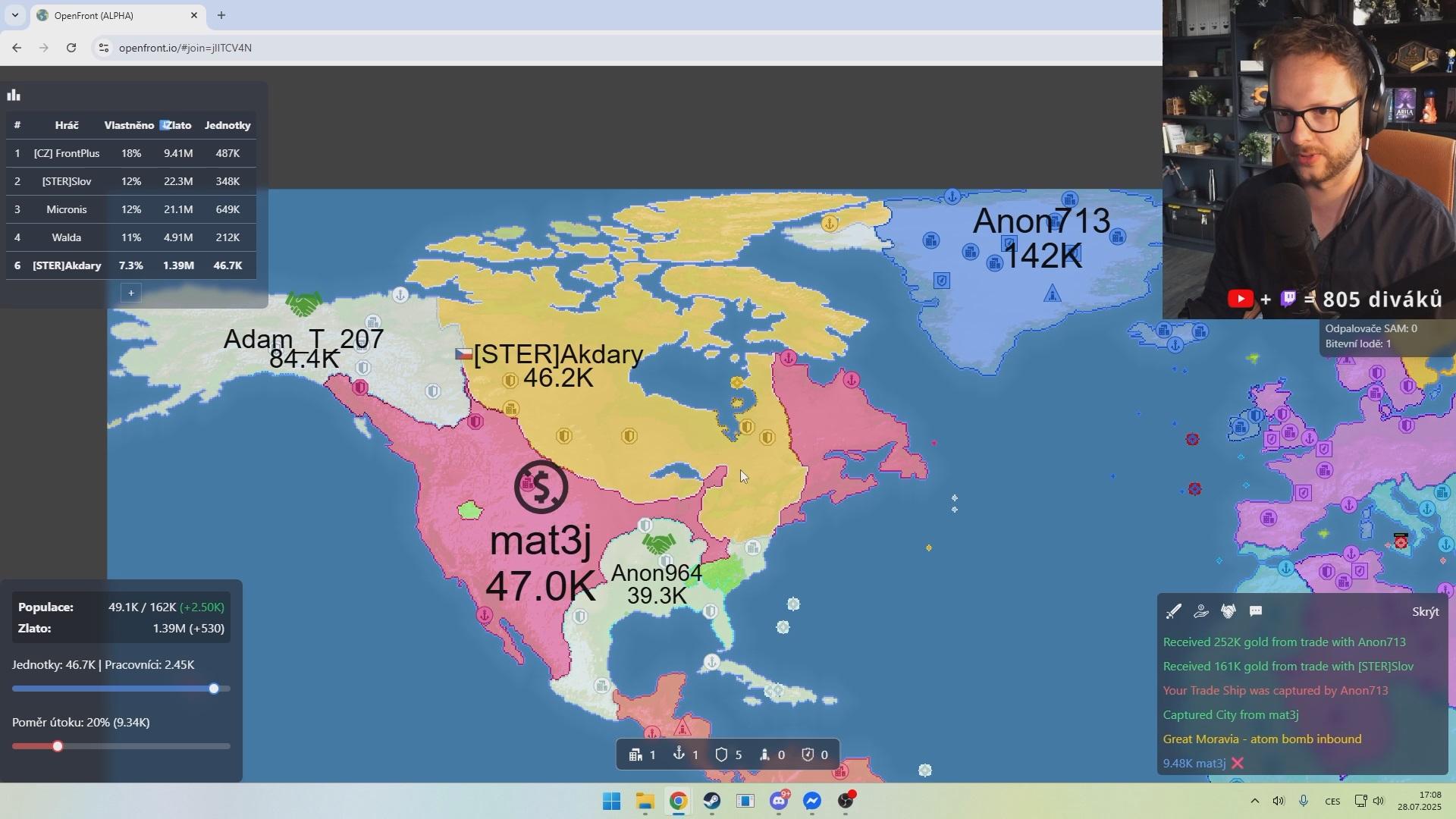Click the red anchor port icon near Hudson Bay
Image resolution: width=1456 pixels, height=819 pixels.
click(x=789, y=357)
